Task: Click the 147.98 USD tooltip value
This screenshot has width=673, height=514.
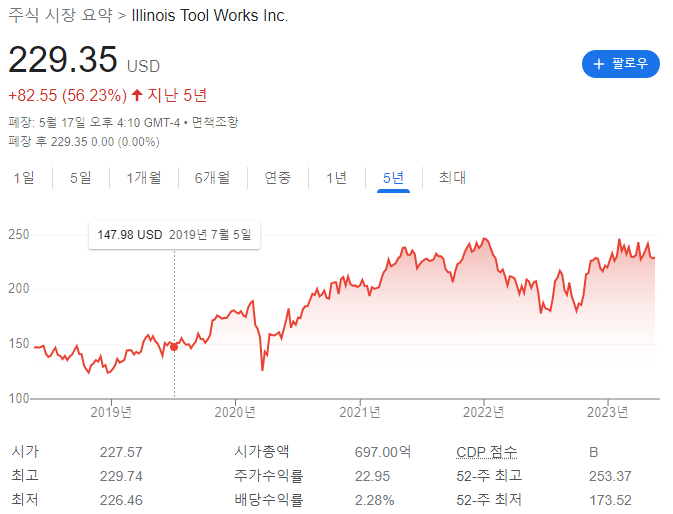Action: coord(130,235)
